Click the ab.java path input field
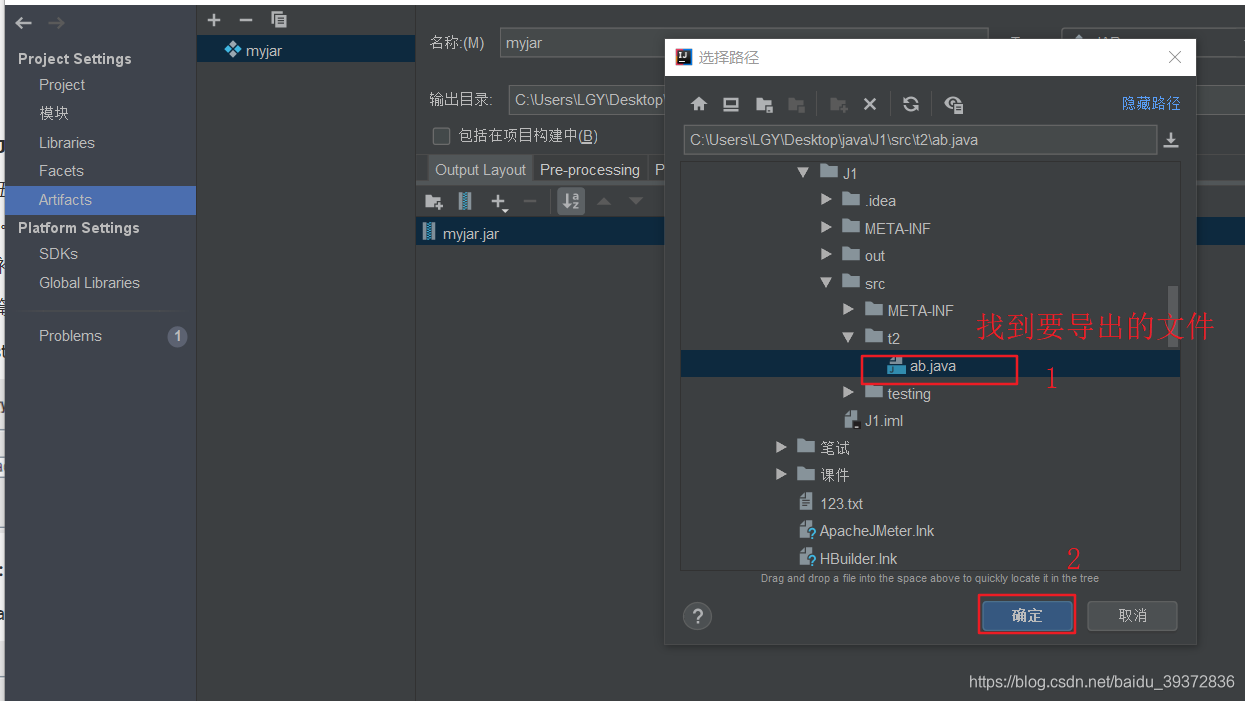 (920, 140)
